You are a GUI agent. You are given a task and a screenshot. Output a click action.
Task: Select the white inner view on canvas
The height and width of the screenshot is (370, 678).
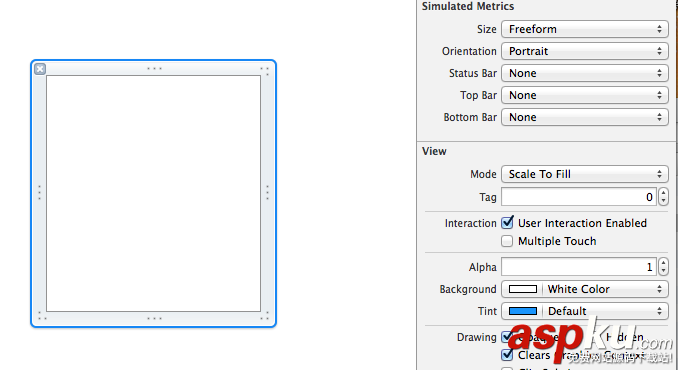(x=154, y=193)
